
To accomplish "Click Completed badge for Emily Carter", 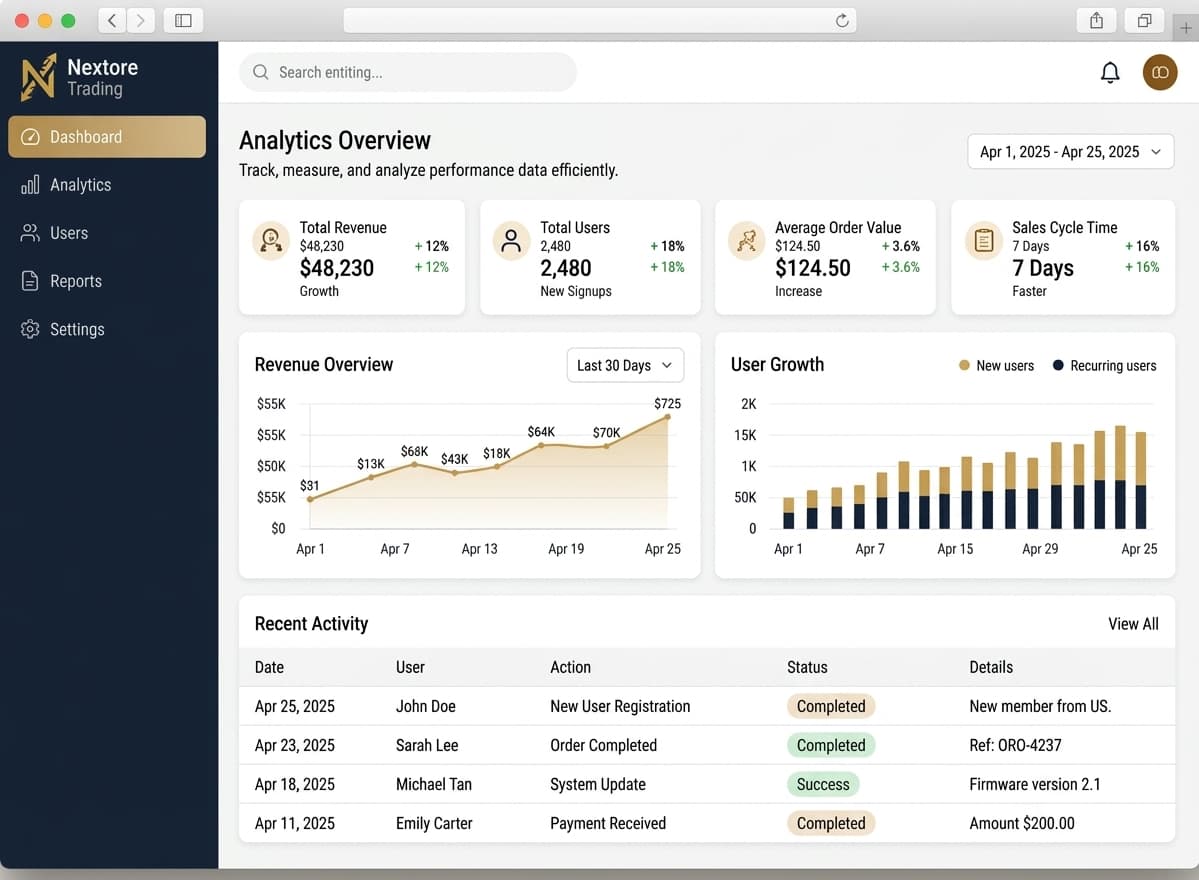I will click(831, 823).
